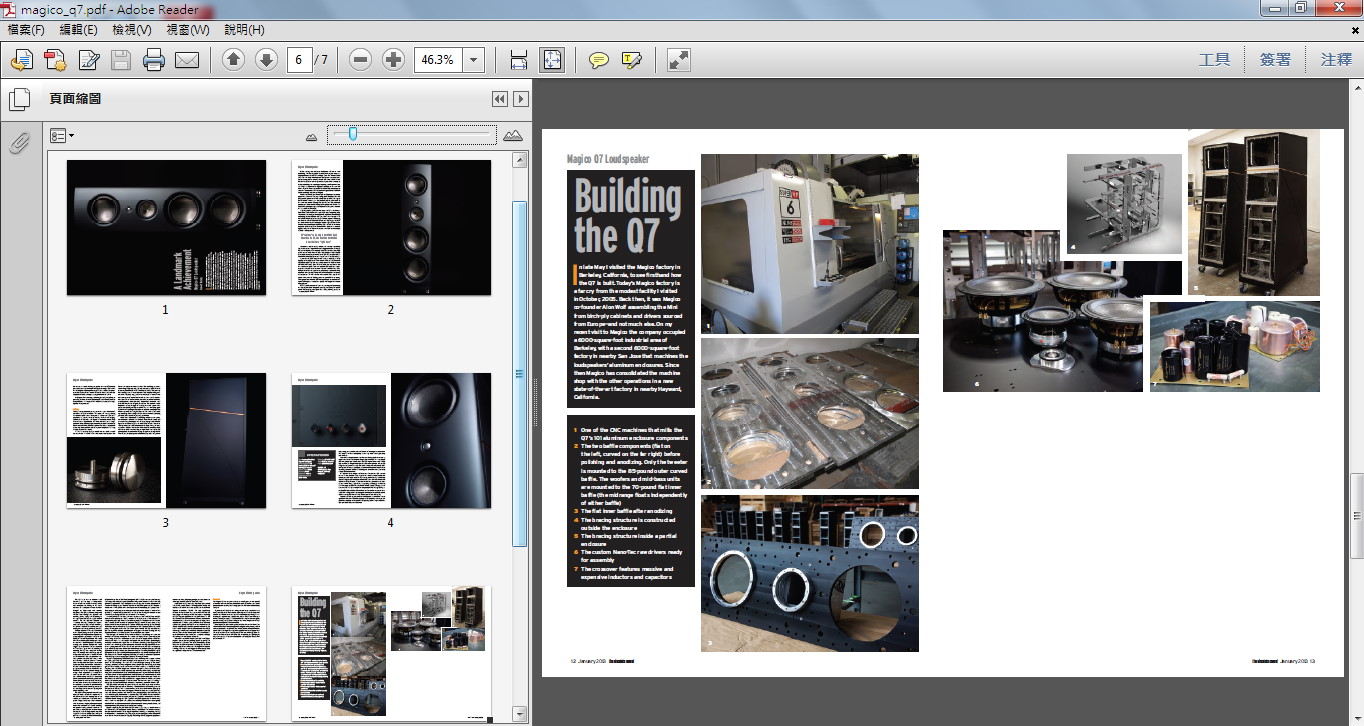1364x726 pixels.
Task: Click the document vertical scrollbar thumb
Action: point(1356,515)
